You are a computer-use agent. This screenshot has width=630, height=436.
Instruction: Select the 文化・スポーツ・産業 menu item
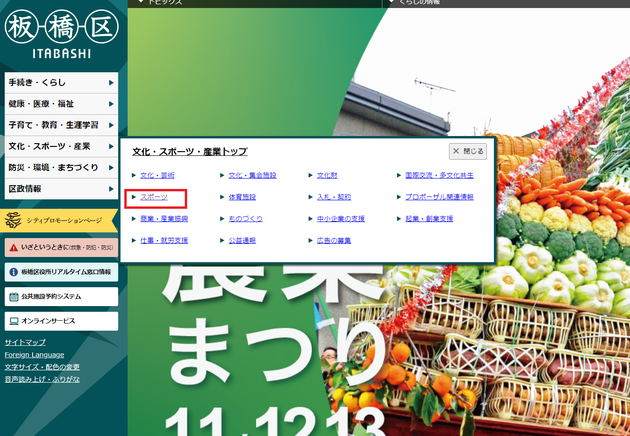point(61,146)
